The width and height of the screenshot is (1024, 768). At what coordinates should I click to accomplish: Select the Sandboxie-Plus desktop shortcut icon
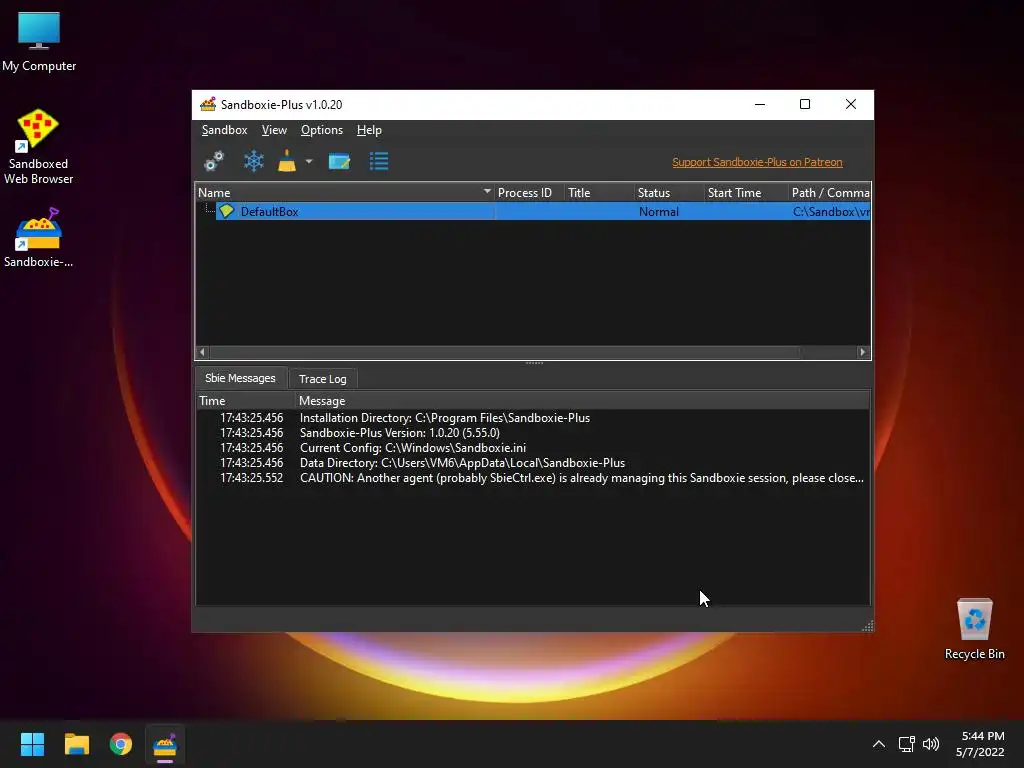pyautogui.click(x=38, y=238)
